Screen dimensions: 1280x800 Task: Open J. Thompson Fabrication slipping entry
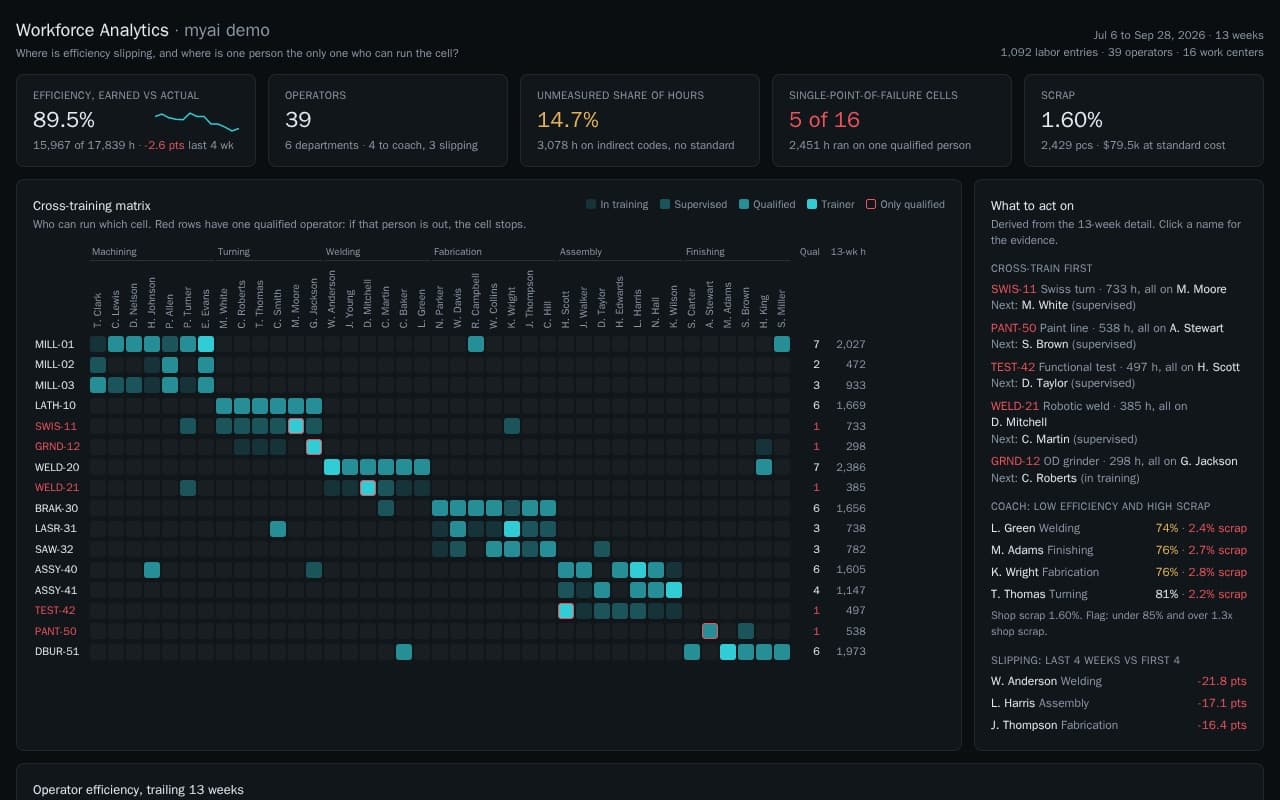point(1119,725)
